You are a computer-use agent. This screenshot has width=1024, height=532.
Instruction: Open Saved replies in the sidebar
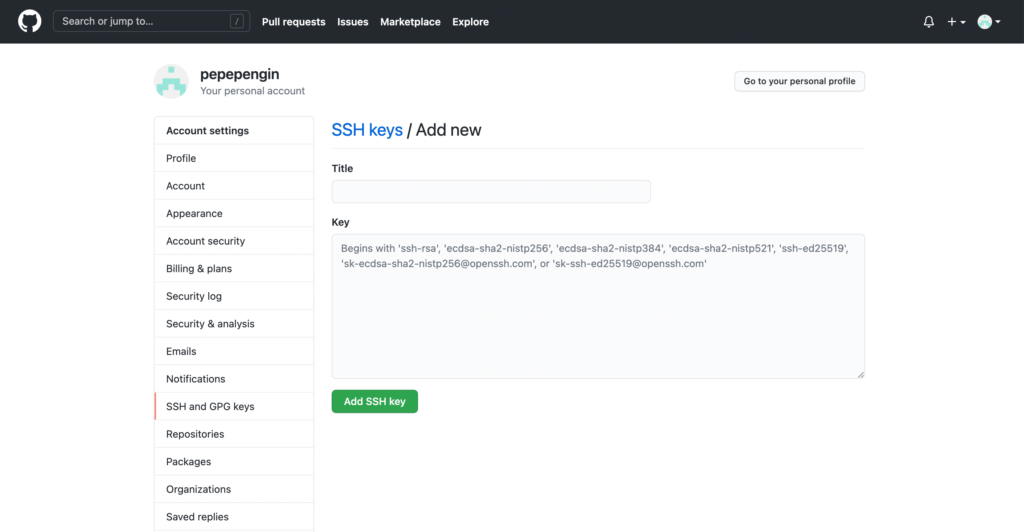(x=234, y=516)
